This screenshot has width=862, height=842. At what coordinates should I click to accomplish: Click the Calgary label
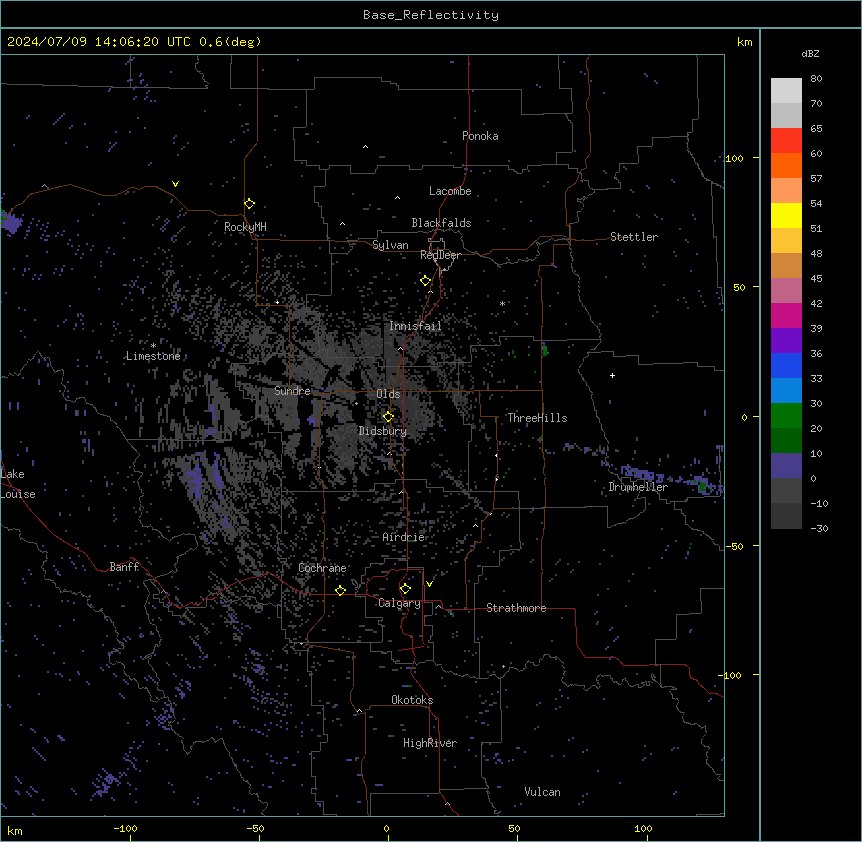pos(399,603)
